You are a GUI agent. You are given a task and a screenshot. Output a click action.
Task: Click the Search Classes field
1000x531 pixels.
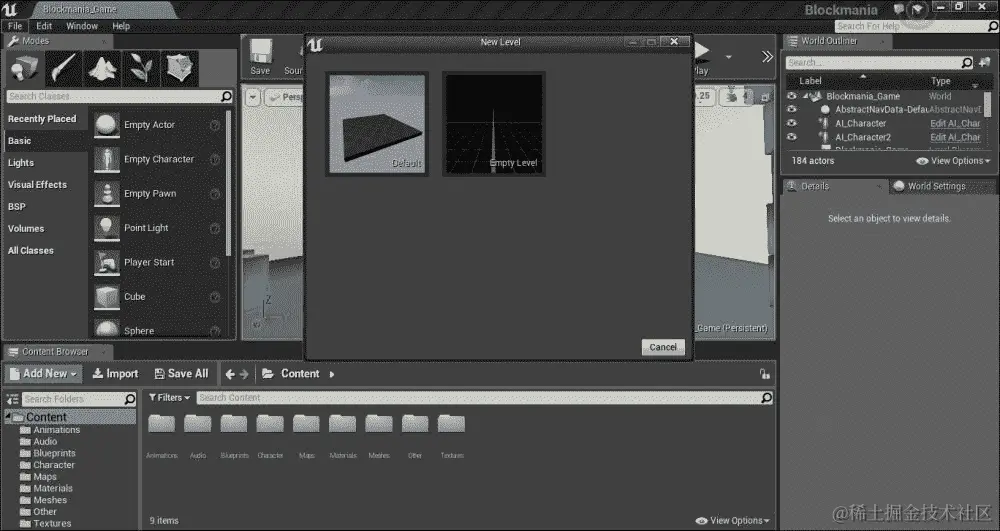coord(120,96)
